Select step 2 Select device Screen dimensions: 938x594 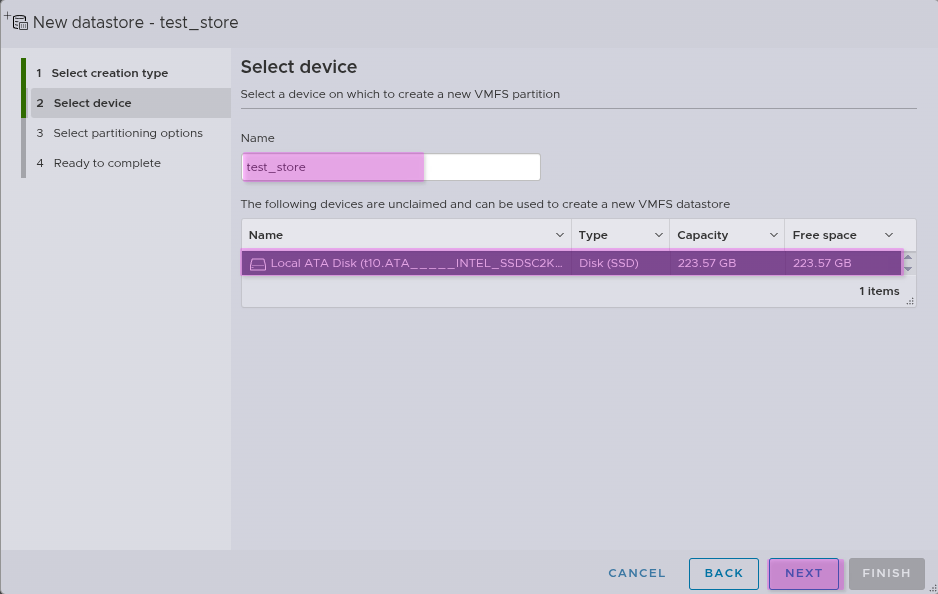tap(92, 103)
